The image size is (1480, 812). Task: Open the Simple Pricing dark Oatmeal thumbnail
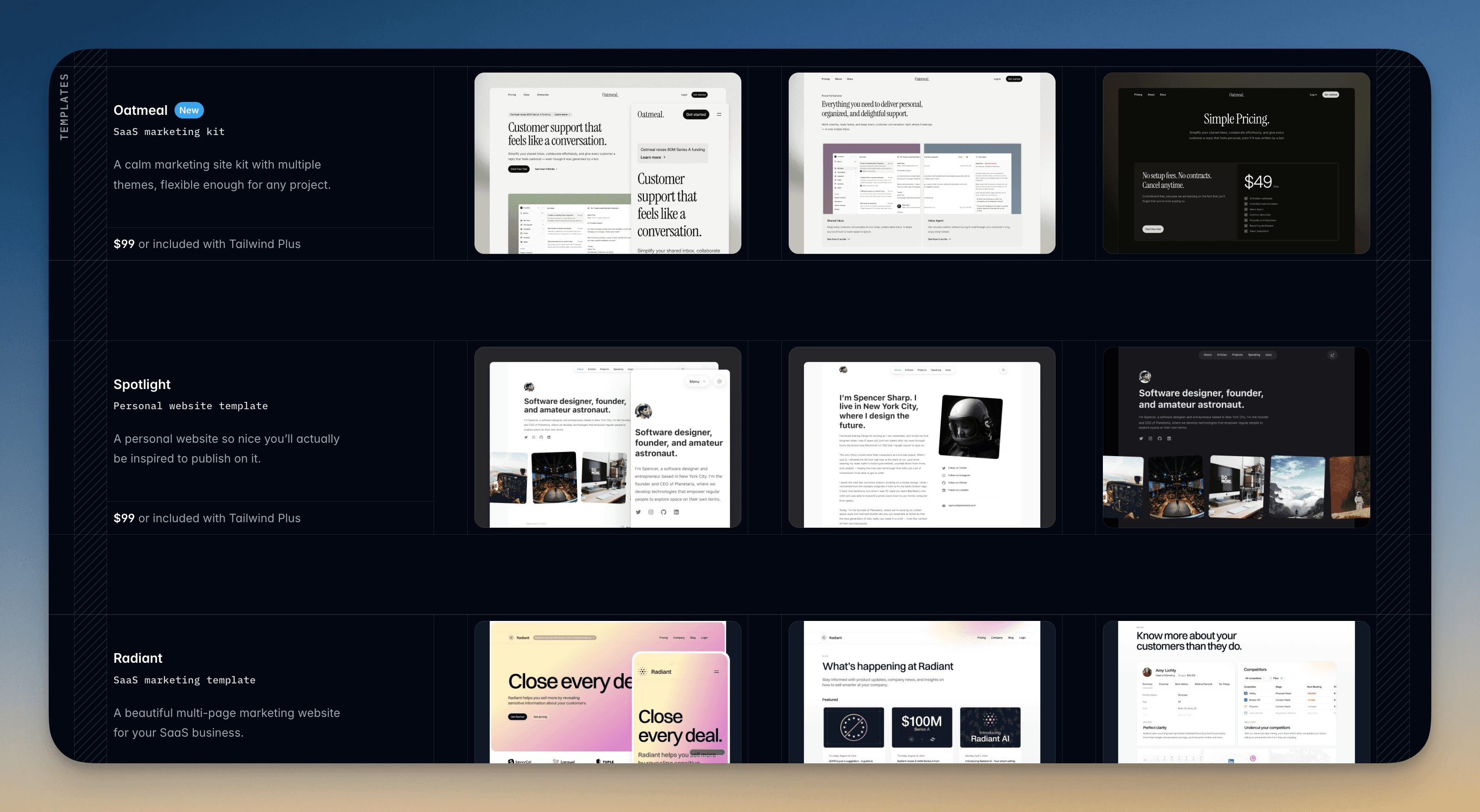pyautogui.click(x=1236, y=163)
